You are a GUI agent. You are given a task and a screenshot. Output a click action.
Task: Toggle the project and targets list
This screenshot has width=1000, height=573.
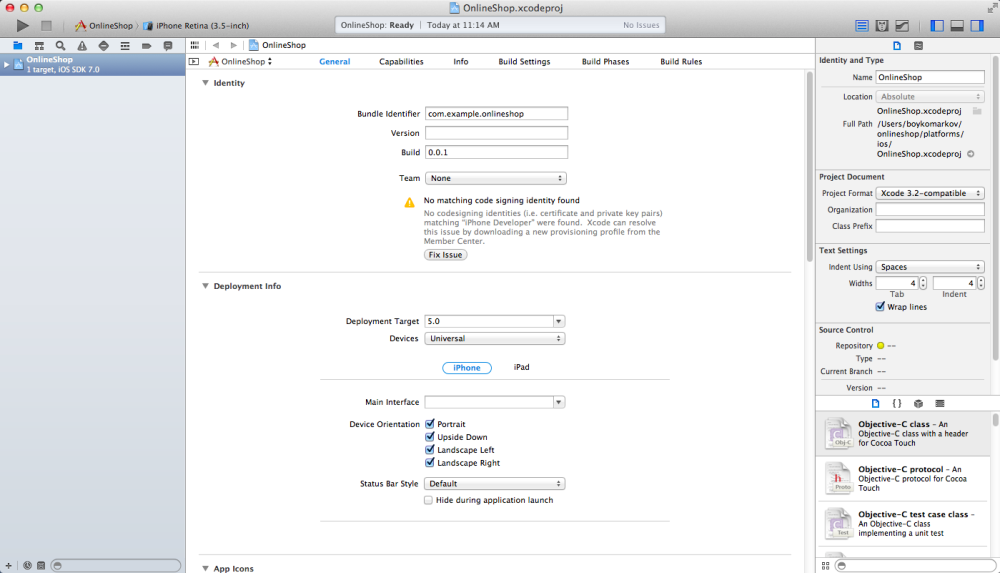194,61
